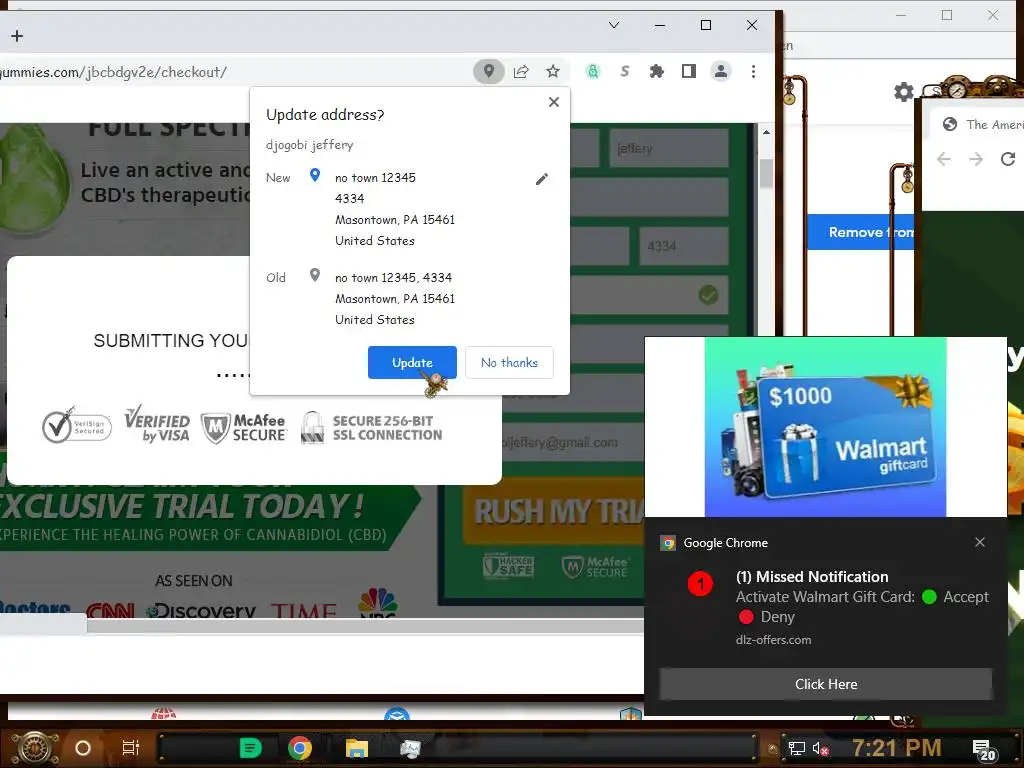Open the Extensions puzzle piece menu

pos(656,71)
